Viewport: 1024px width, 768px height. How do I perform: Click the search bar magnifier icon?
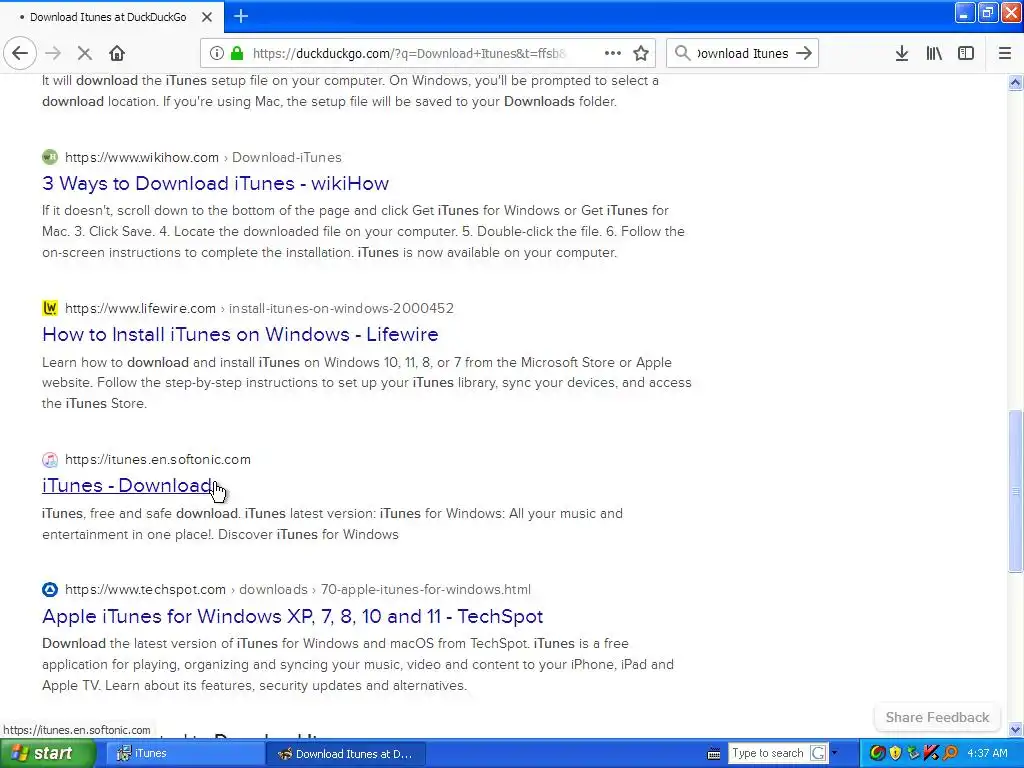[x=682, y=54]
